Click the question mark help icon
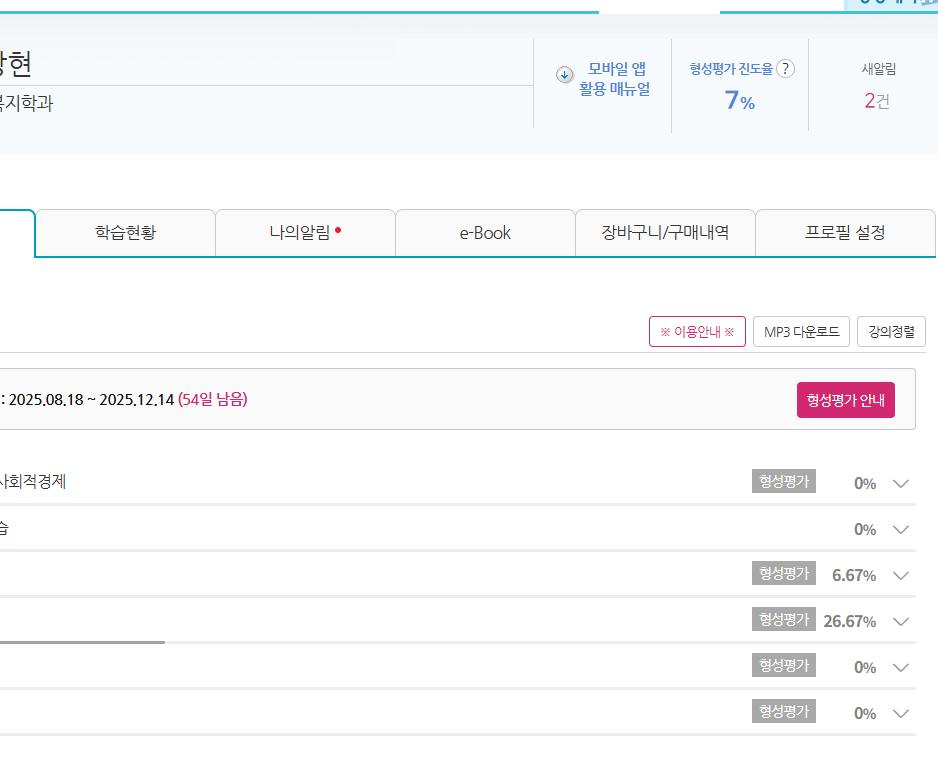 (786, 69)
